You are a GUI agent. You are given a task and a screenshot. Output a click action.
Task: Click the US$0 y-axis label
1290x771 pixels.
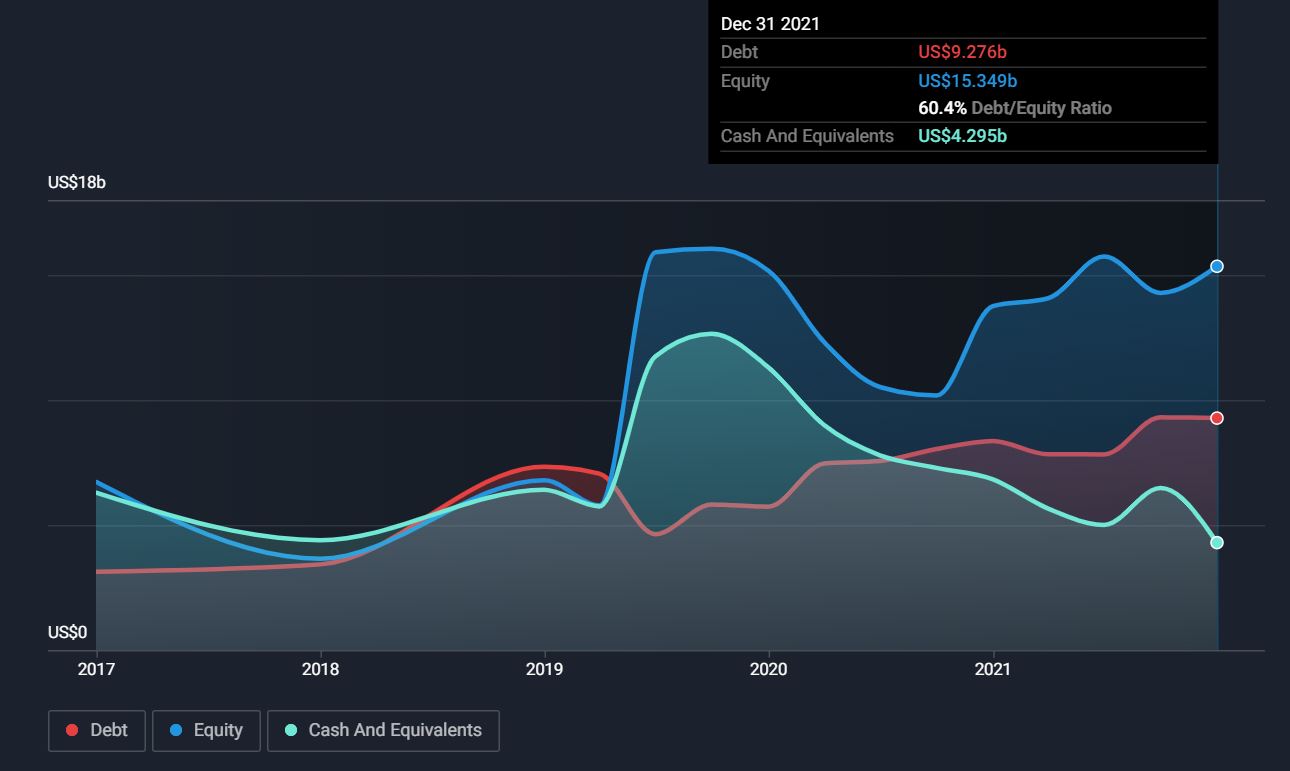click(x=67, y=632)
